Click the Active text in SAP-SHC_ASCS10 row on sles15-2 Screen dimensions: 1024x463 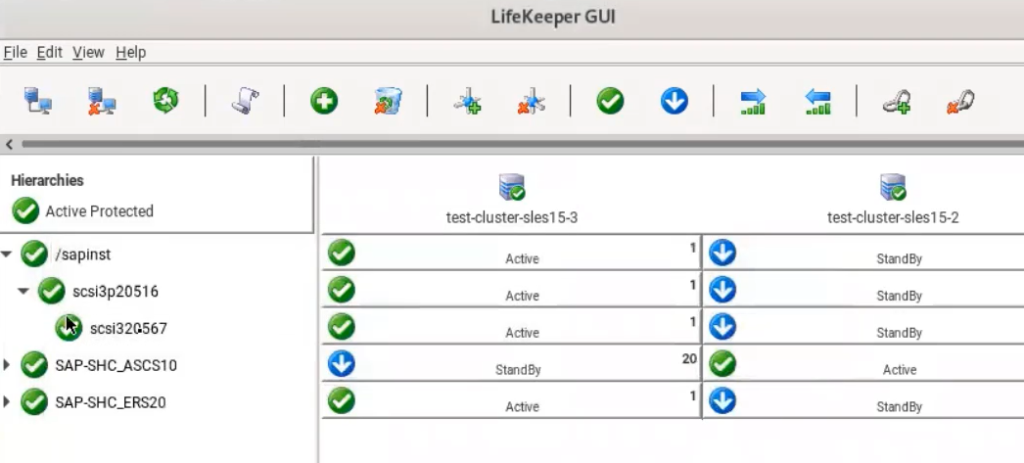(899, 370)
